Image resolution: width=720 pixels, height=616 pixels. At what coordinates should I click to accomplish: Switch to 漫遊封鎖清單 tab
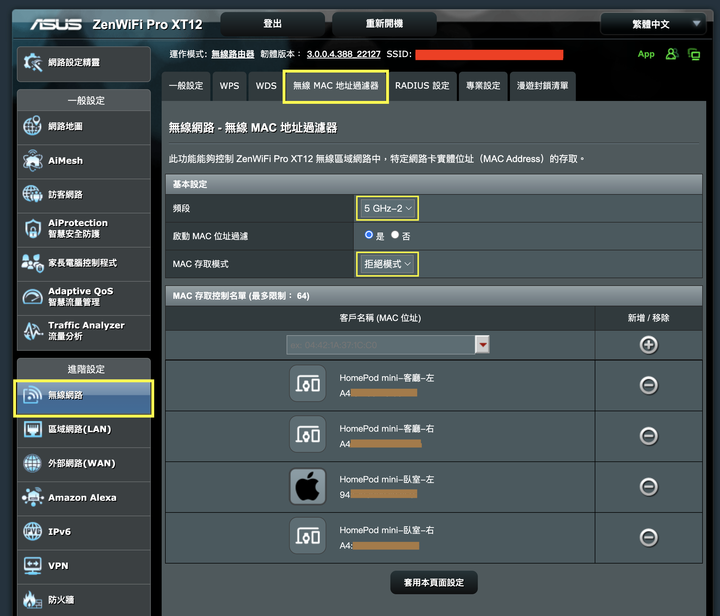tap(542, 86)
